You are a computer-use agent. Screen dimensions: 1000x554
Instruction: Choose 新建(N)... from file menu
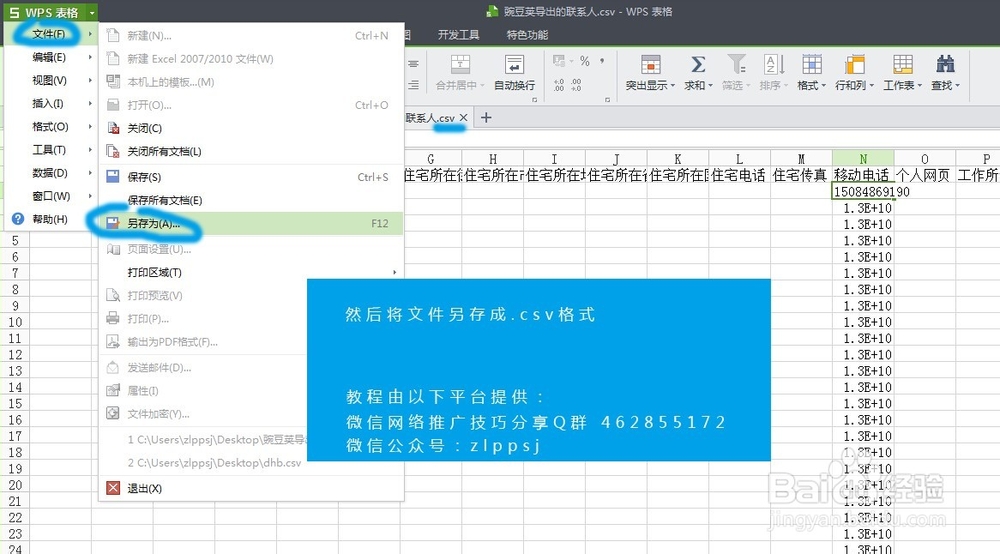click(x=251, y=36)
